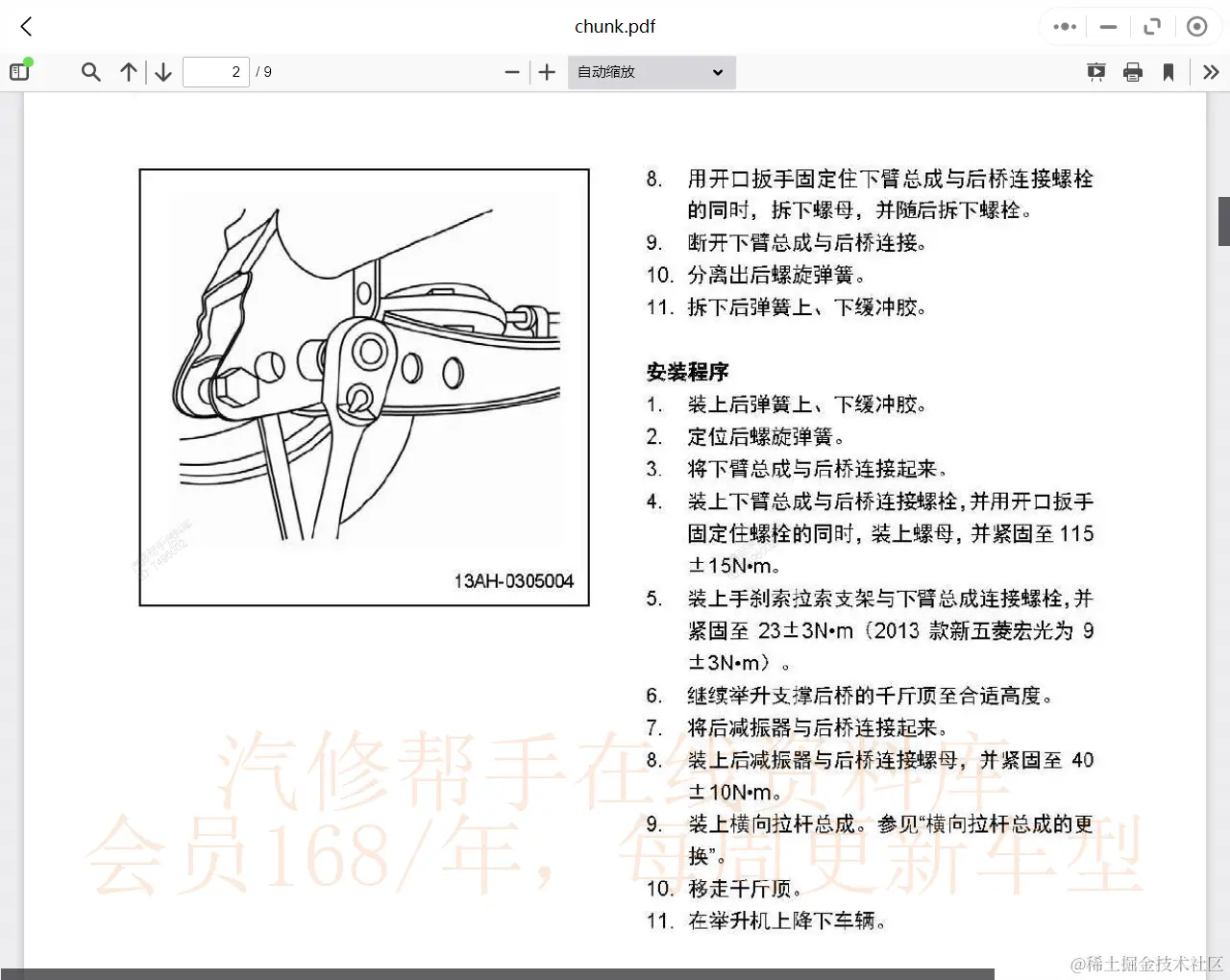Screen dimensions: 1230x980
Task: Select a different scale than 自动缩放
Action: click(651, 72)
